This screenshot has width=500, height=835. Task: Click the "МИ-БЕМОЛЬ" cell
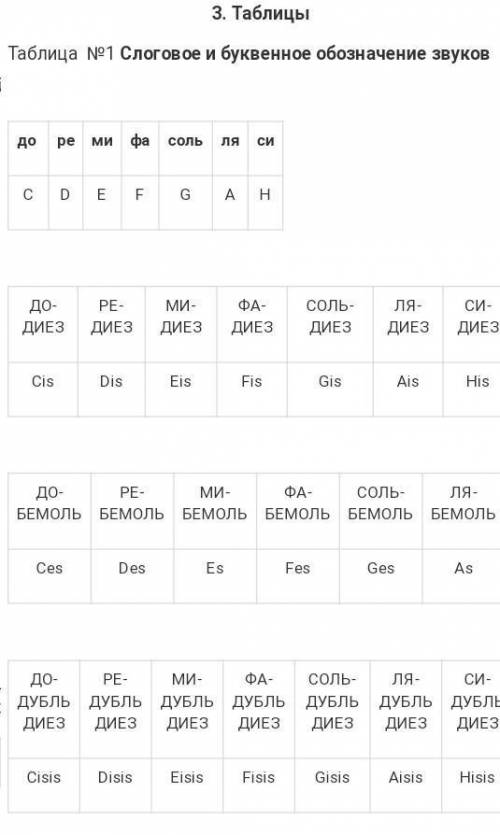pos(215,511)
